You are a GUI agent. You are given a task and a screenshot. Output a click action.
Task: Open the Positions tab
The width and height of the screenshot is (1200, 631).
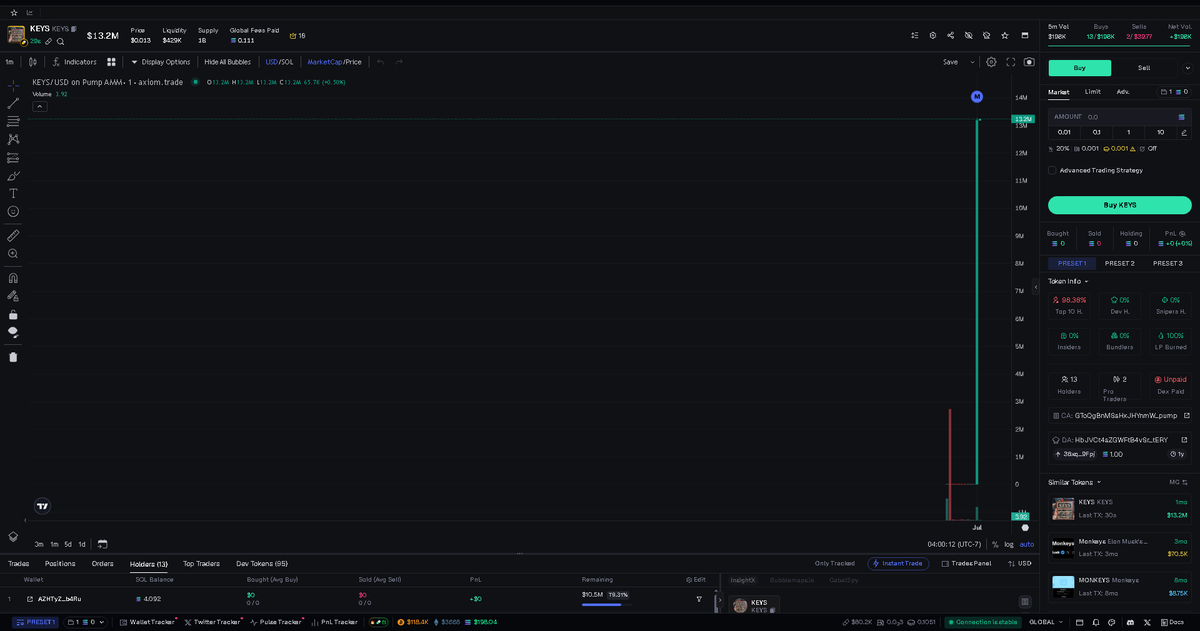tap(60, 564)
